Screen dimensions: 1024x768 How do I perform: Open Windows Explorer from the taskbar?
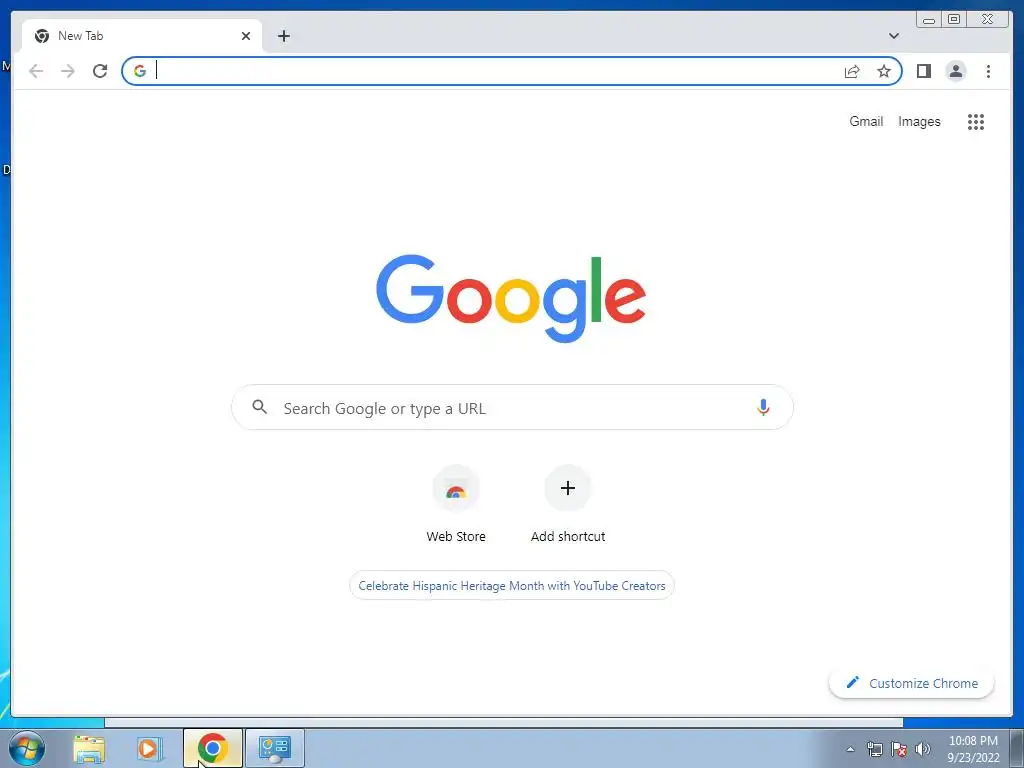point(89,748)
